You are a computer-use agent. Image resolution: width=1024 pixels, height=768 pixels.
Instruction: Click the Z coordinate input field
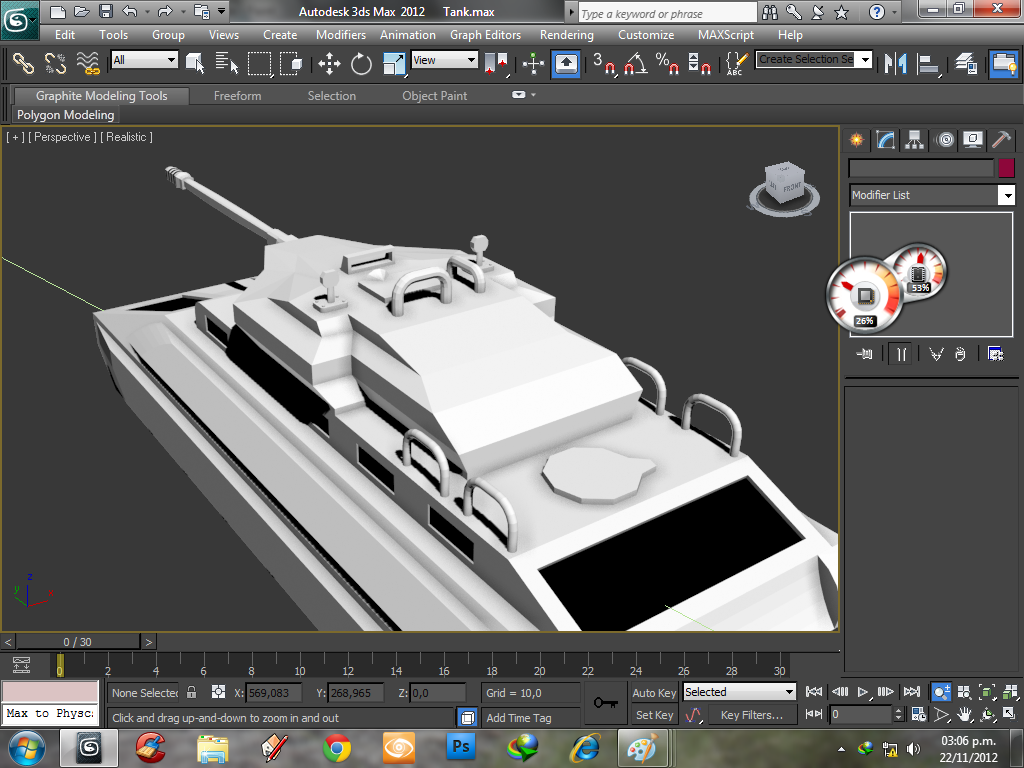pos(438,692)
